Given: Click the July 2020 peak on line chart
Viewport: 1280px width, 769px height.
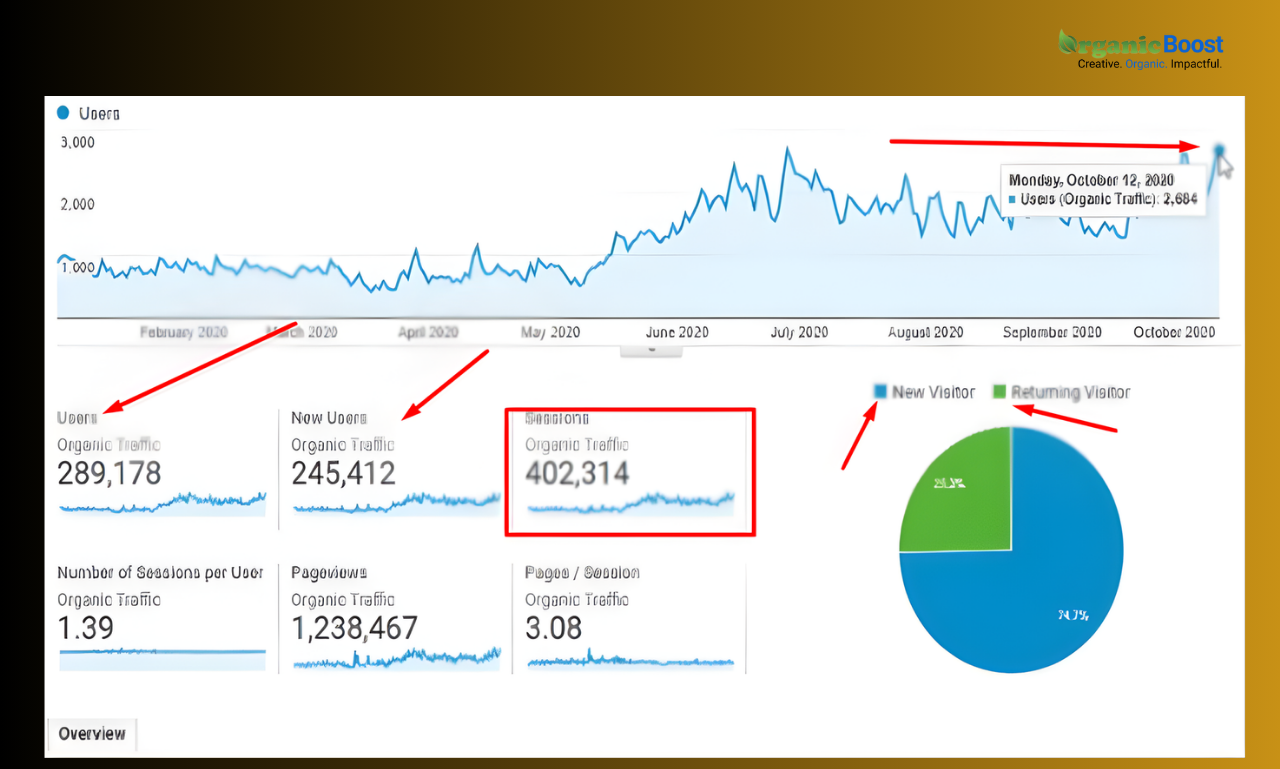Looking at the screenshot, I should coord(788,150).
